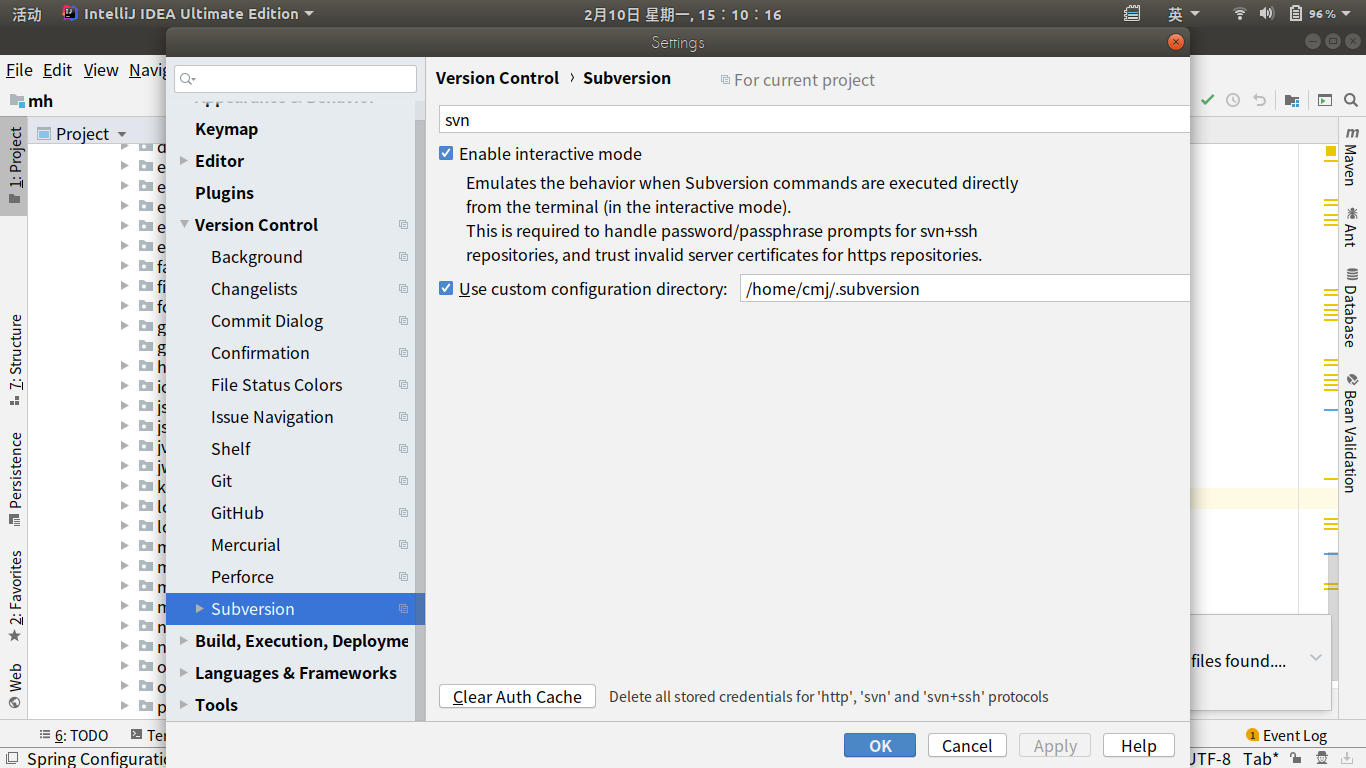The image size is (1366, 768).
Task: Toggle Enable interactive mode checkbox
Action: coord(447,154)
